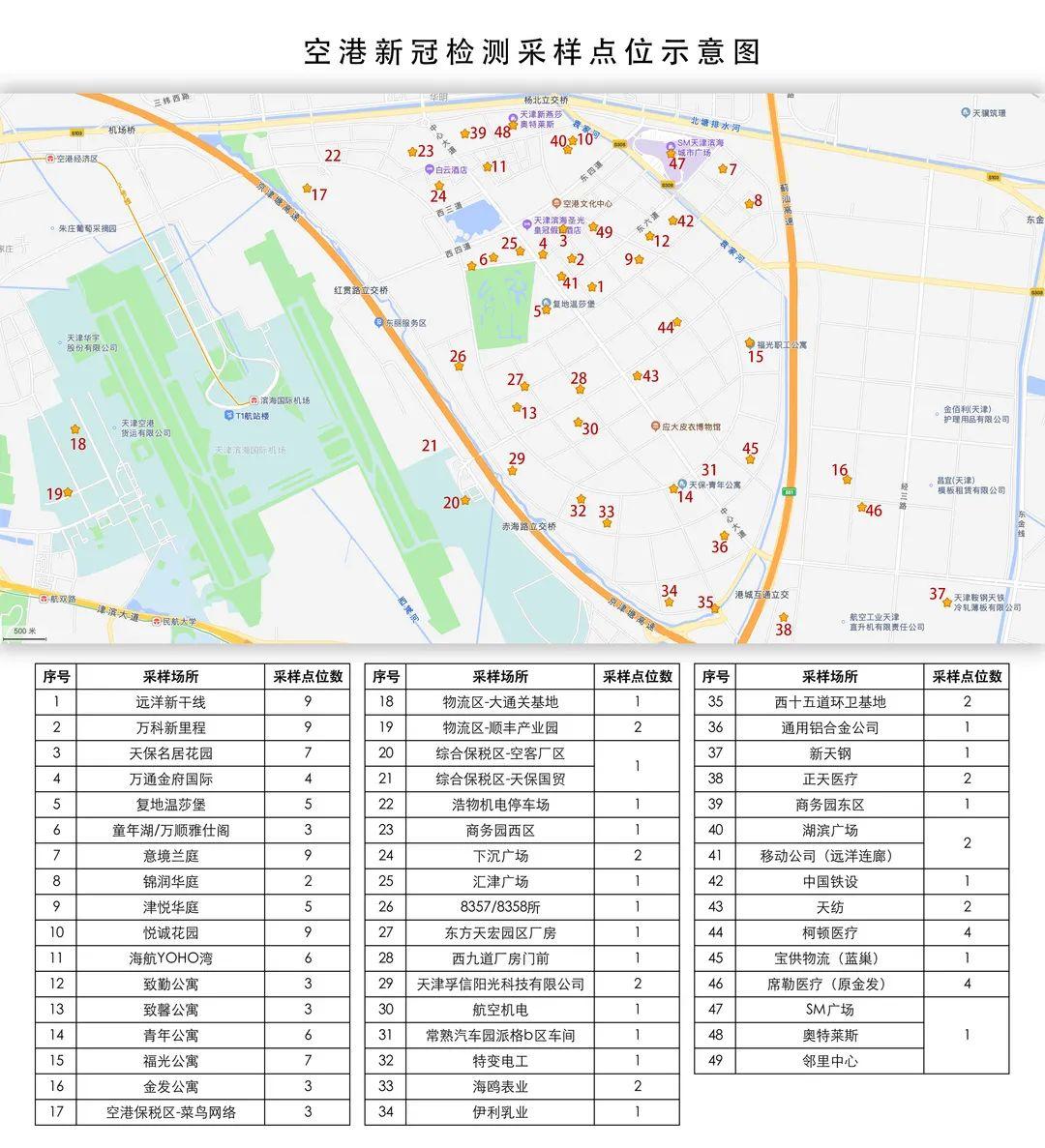Click the 白云酒店 hotel icon
1045x1148 pixels.
pyautogui.click(x=429, y=166)
